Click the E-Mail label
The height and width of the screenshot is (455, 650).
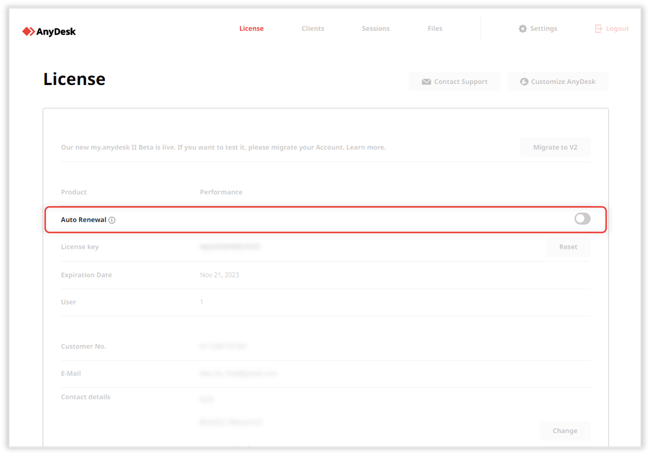coord(71,373)
